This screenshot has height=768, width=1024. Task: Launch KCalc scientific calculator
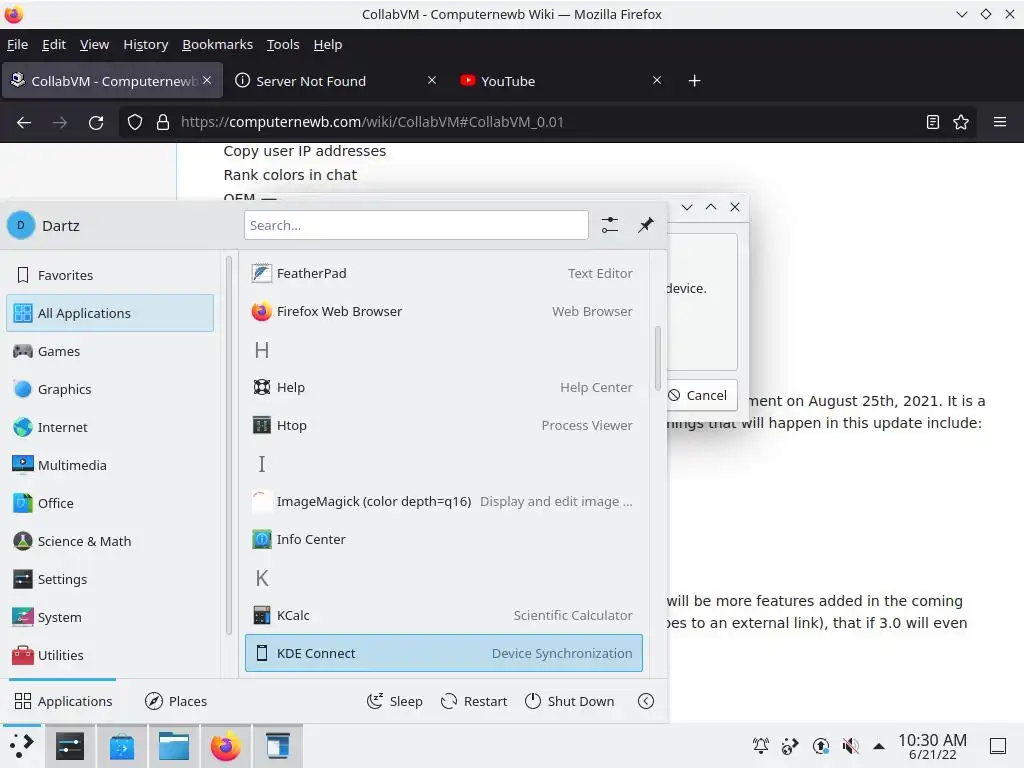[443, 615]
